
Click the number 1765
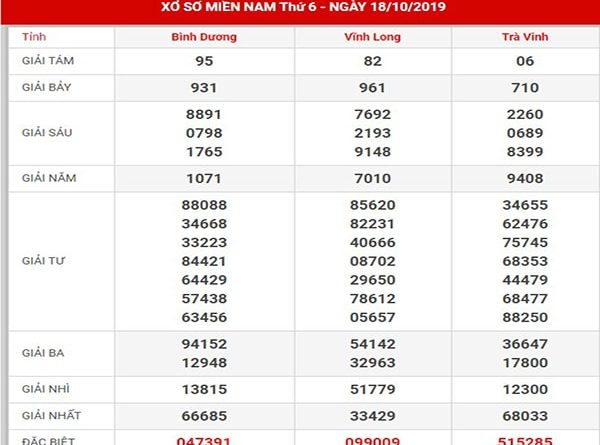[x=204, y=152]
